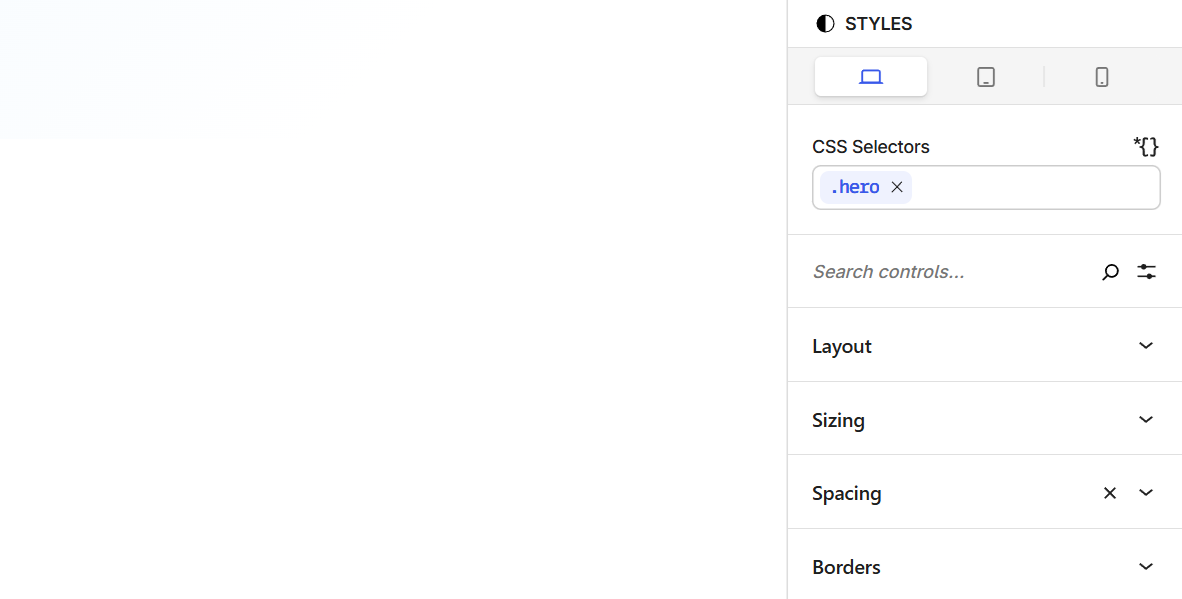Image resolution: width=1182 pixels, height=599 pixels.
Task: Select the .hero CSS selector chip
Action: [855, 187]
